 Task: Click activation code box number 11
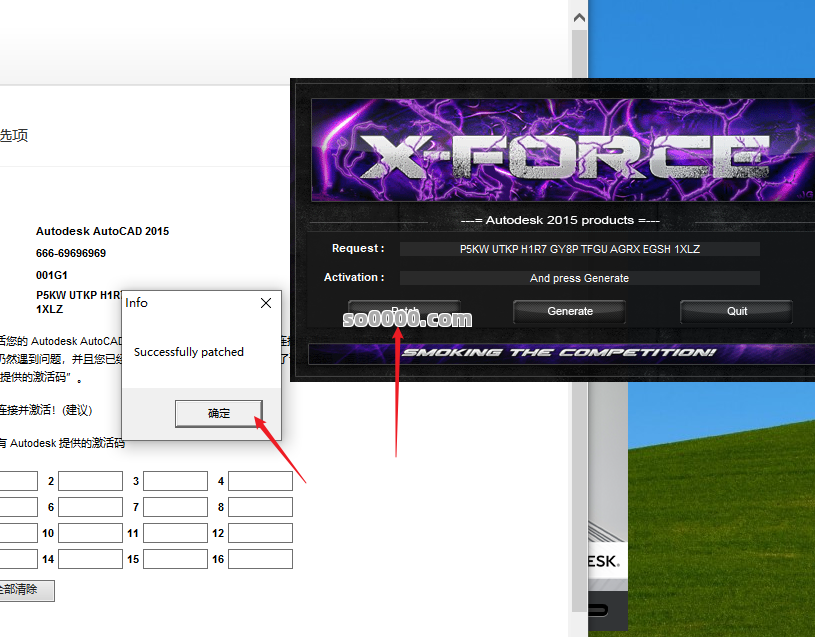[x=175, y=533]
